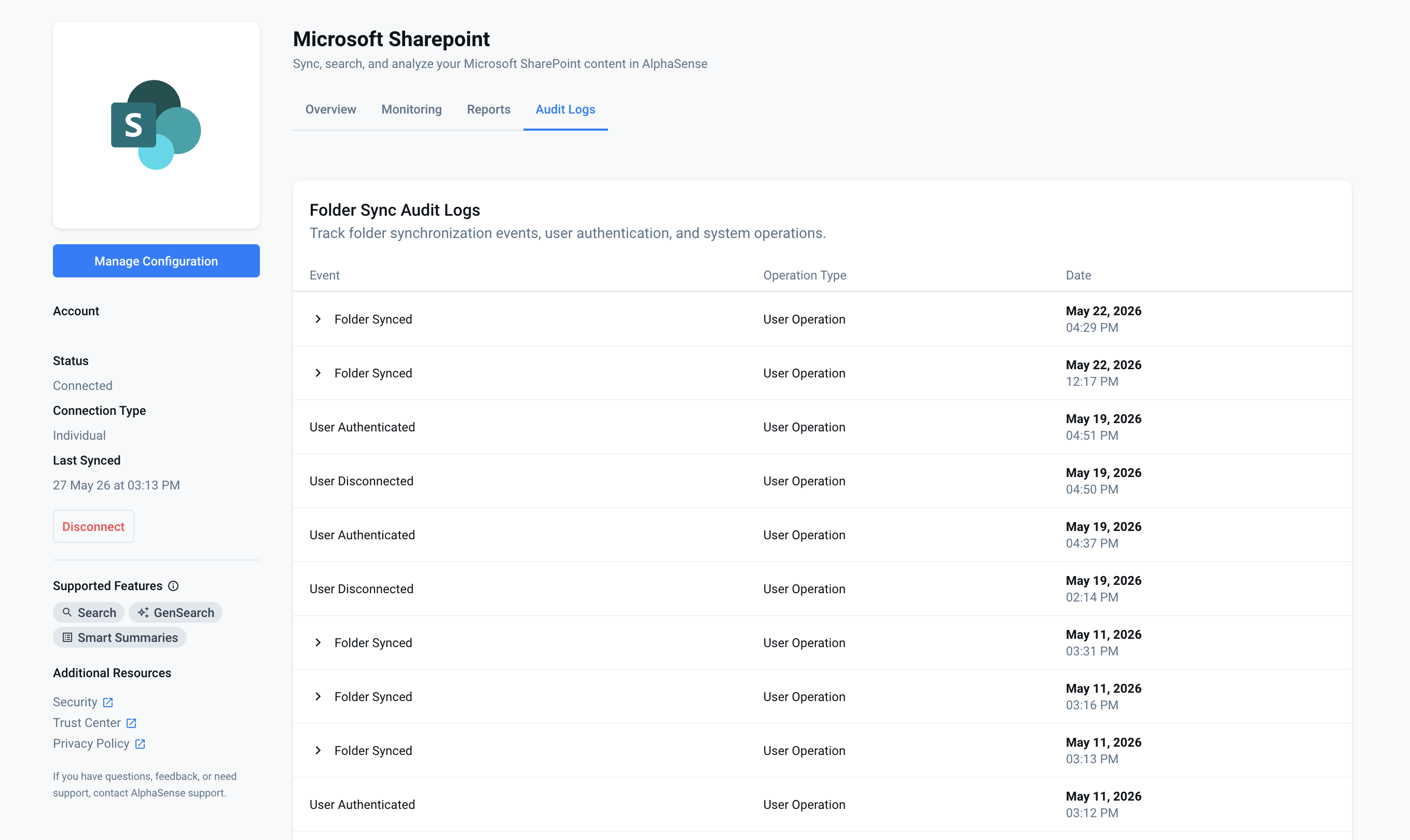This screenshot has width=1410, height=840.
Task: Open the Privacy Policy link
Action: [x=91, y=744]
